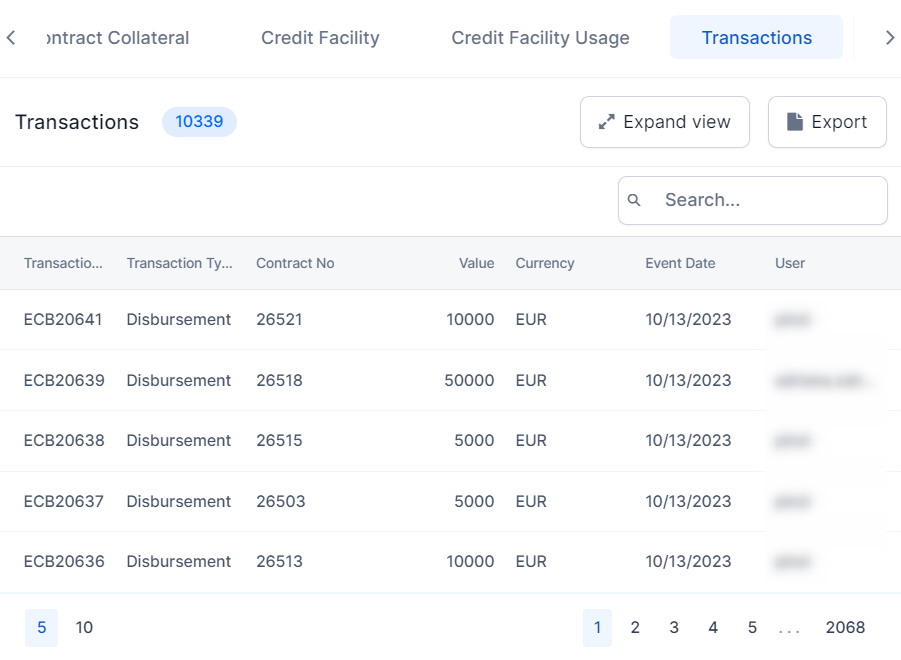Select the Transactions tab
Image resolution: width=901 pixels, height=660 pixels.
(x=756, y=38)
